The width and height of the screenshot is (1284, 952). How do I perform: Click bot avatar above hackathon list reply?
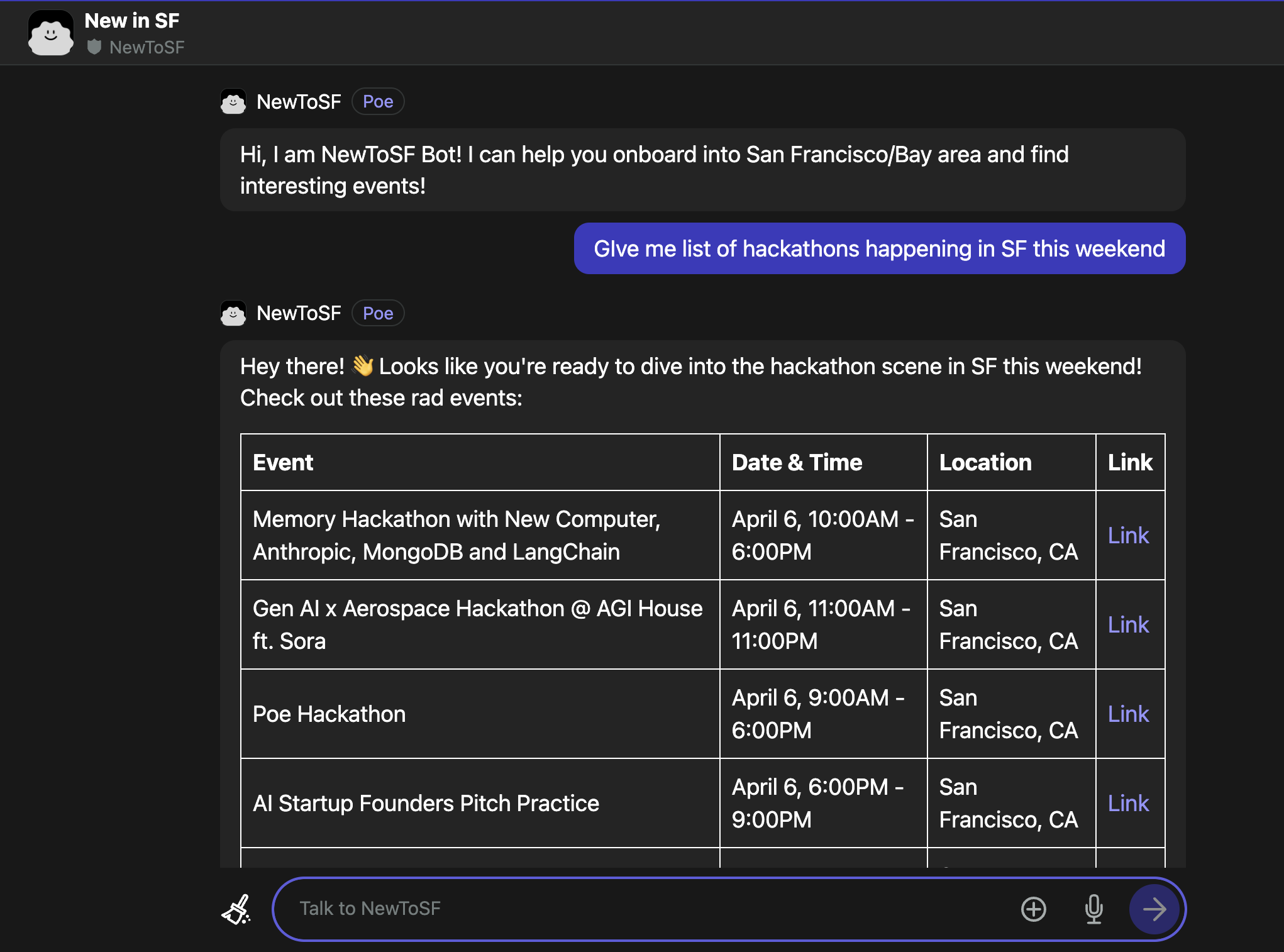coord(233,313)
